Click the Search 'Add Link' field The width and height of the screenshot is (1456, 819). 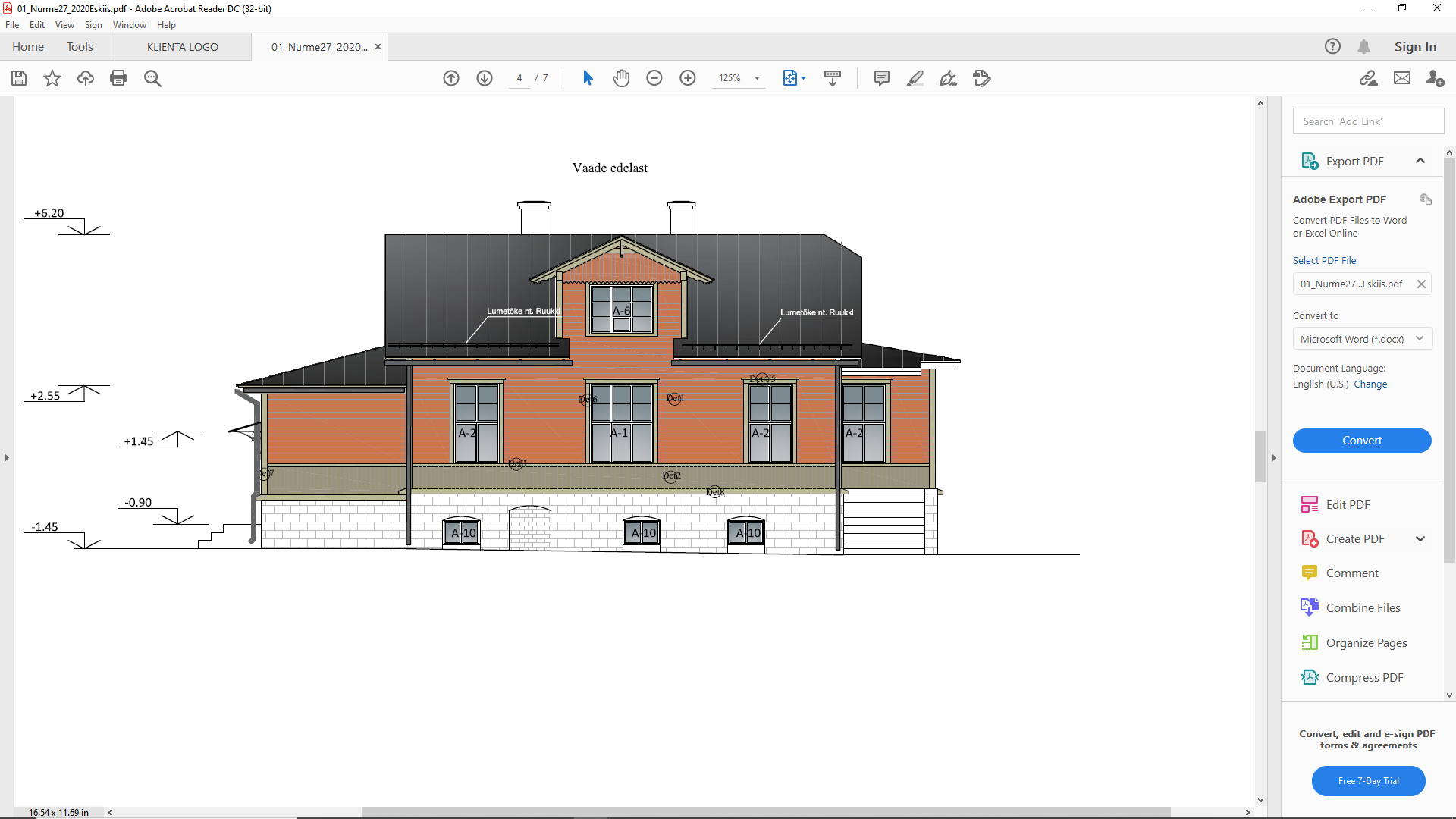1368,121
